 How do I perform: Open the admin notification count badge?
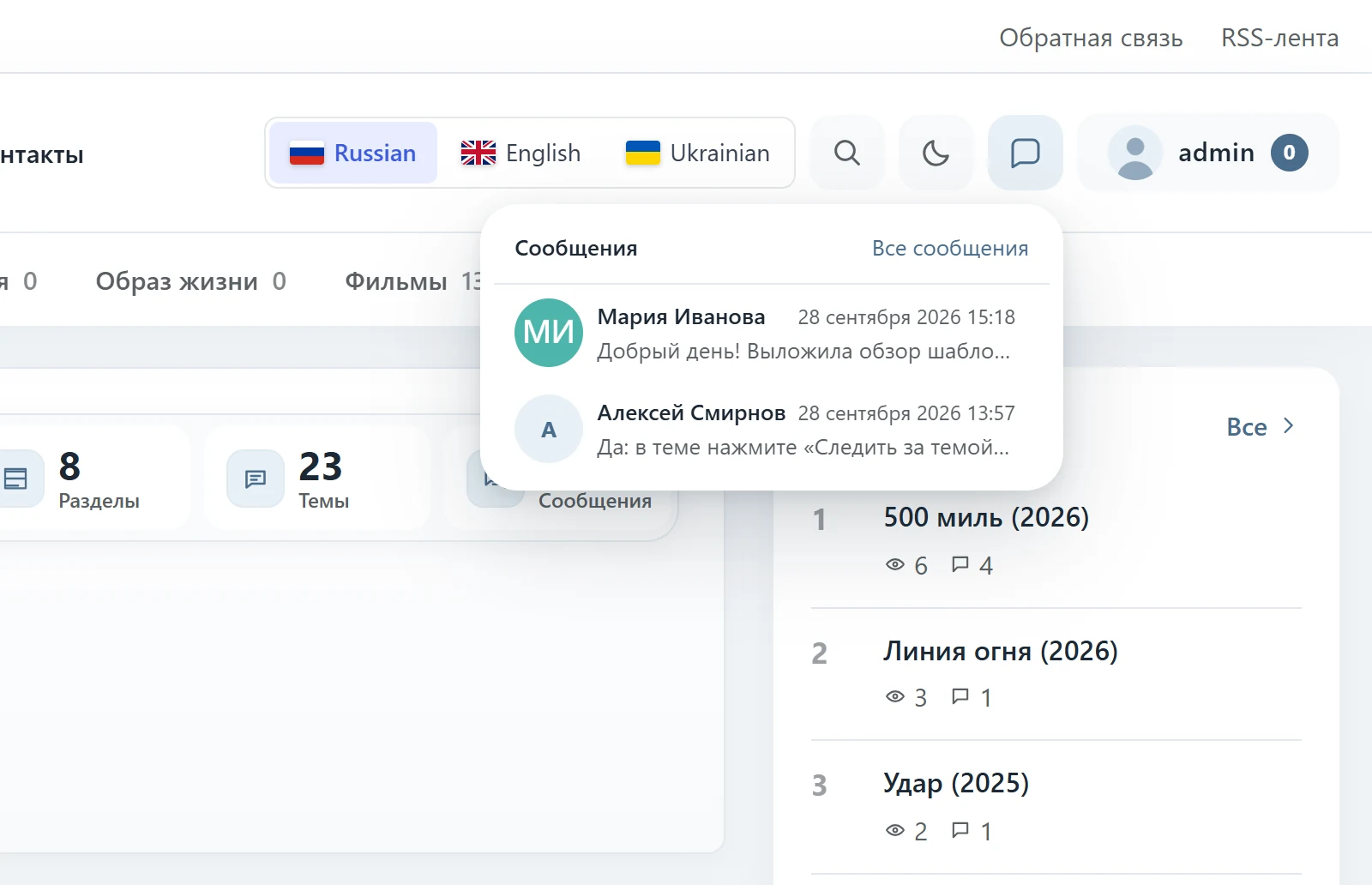(x=1289, y=153)
